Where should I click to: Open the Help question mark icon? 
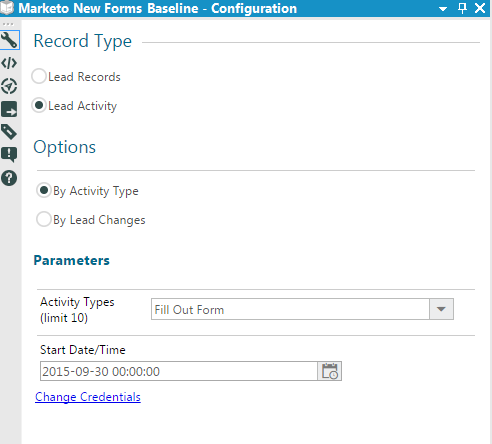(9, 178)
